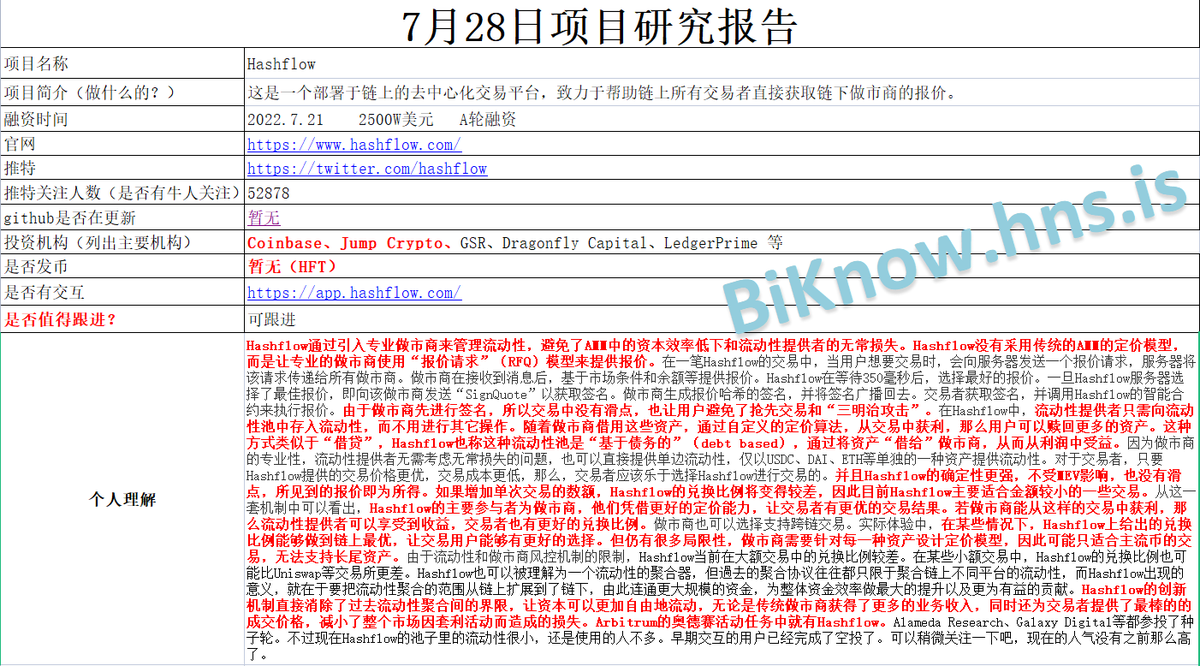Image resolution: width=1200 pixels, height=666 pixels.
Task: Select Coinbase in the investor list
Action: click(x=280, y=242)
